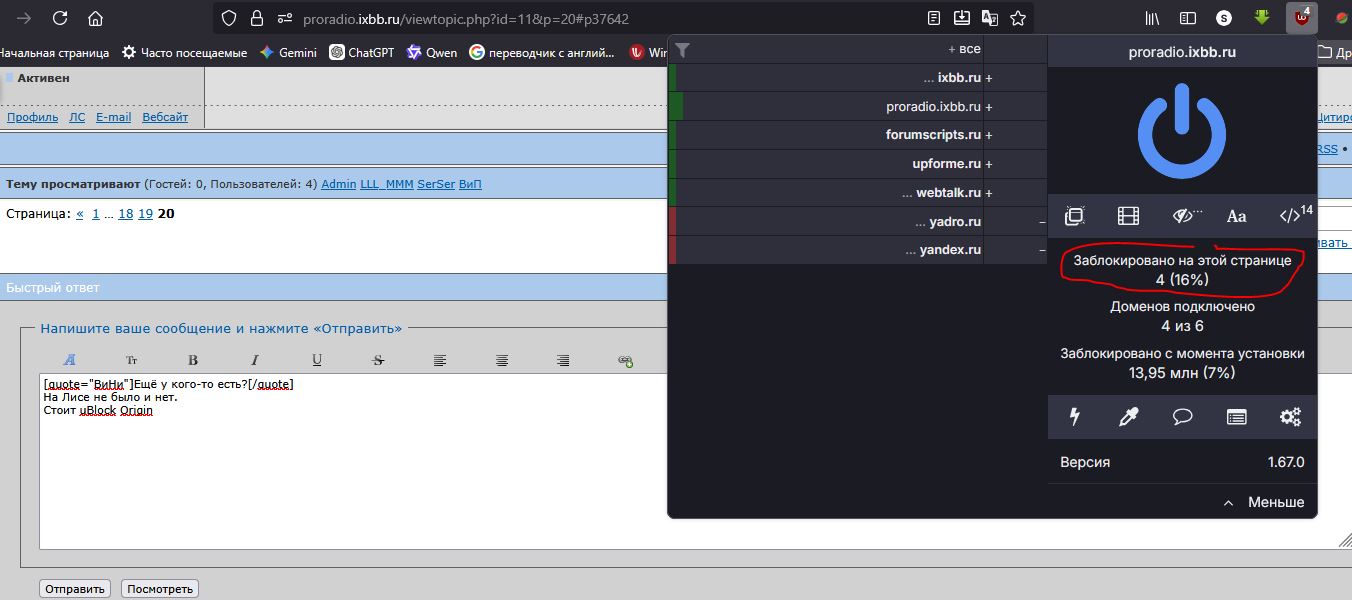Toggle popup blocking in uBlock panel
Viewport: 1352px width, 600px height.
[x=1075, y=216]
